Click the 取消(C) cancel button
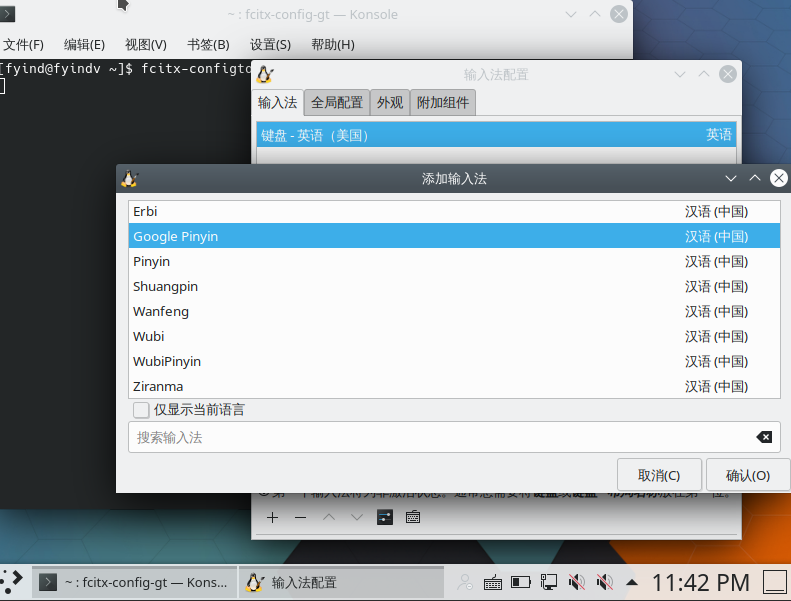 click(x=659, y=475)
